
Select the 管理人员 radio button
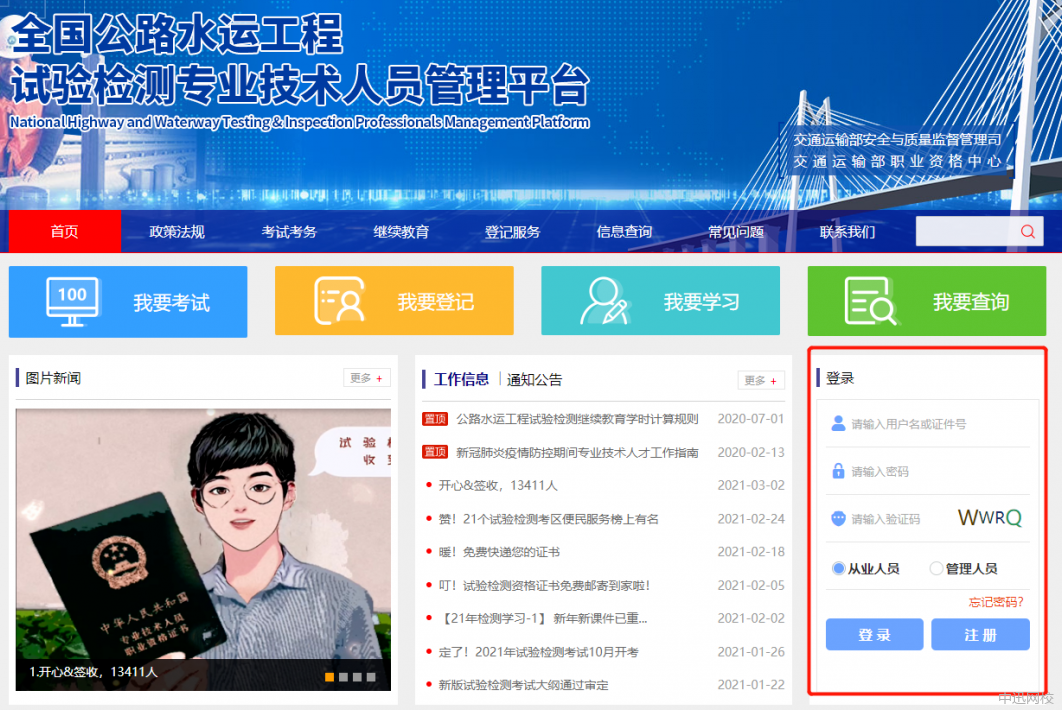point(936,568)
